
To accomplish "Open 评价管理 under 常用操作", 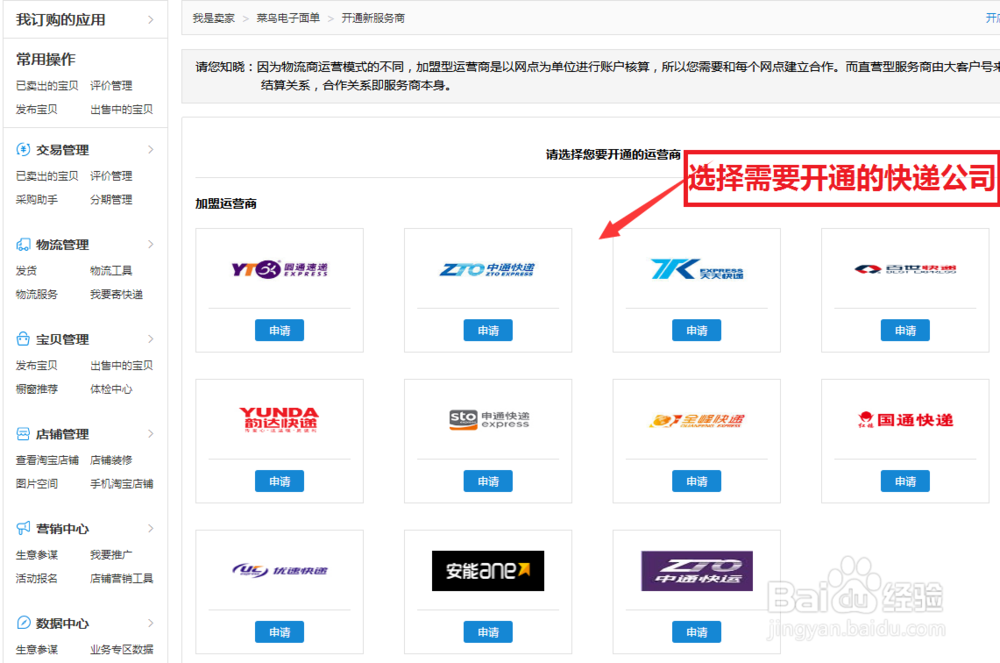I will tap(111, 85).
